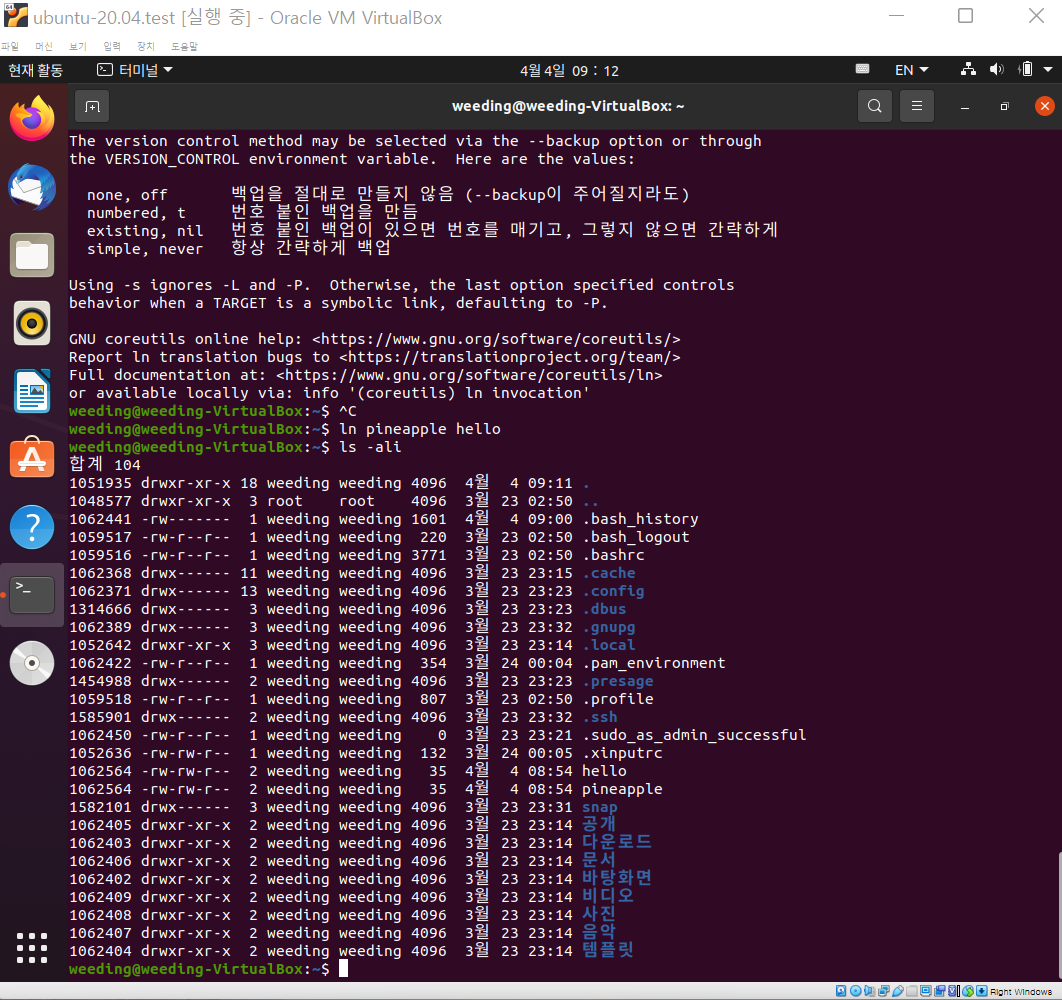Click the on-screen keyboard indicator in top bar

(x=862, y=69)
